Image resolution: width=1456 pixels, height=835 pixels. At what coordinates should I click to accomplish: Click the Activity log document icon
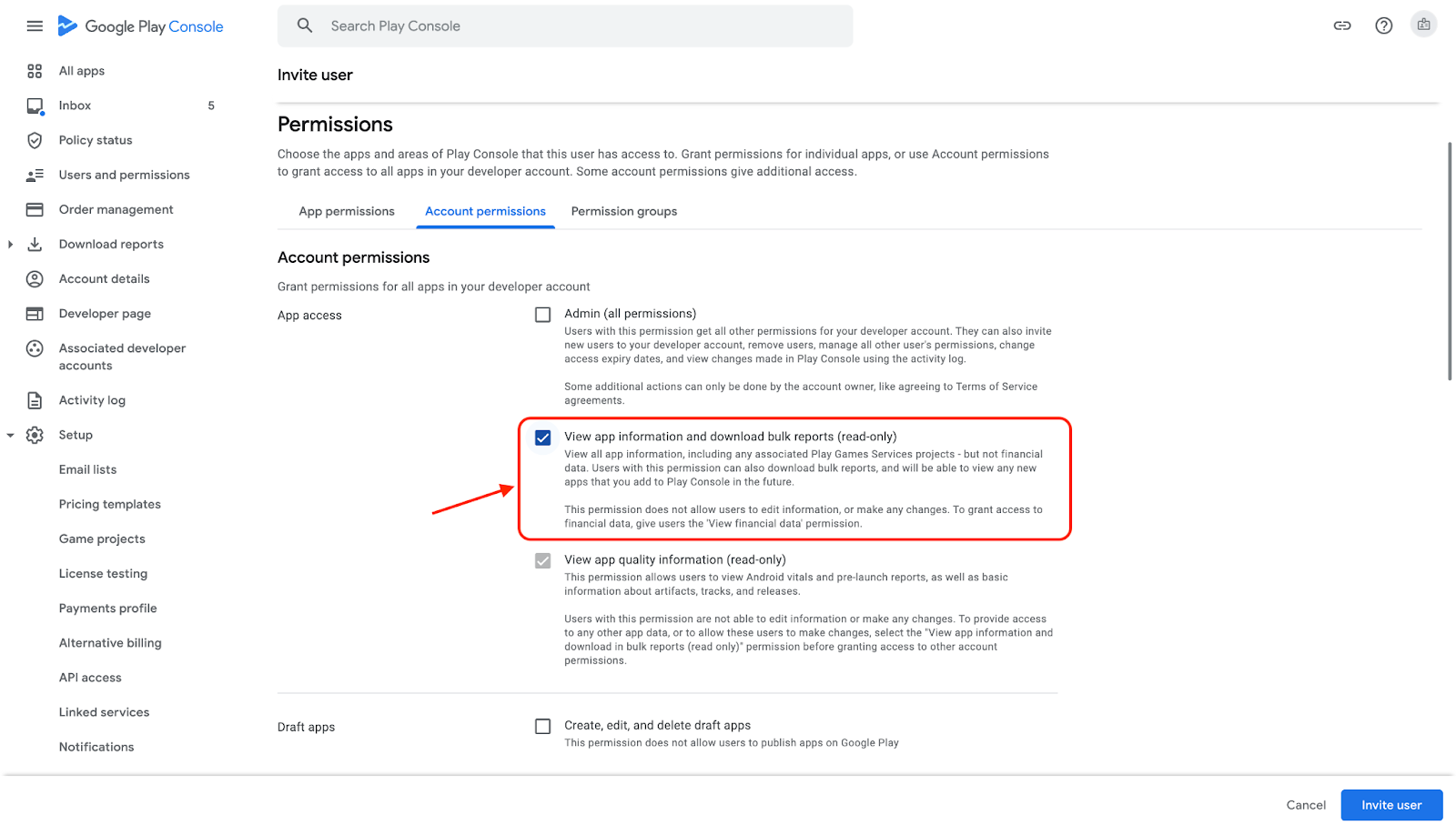(x=35, y=400)
